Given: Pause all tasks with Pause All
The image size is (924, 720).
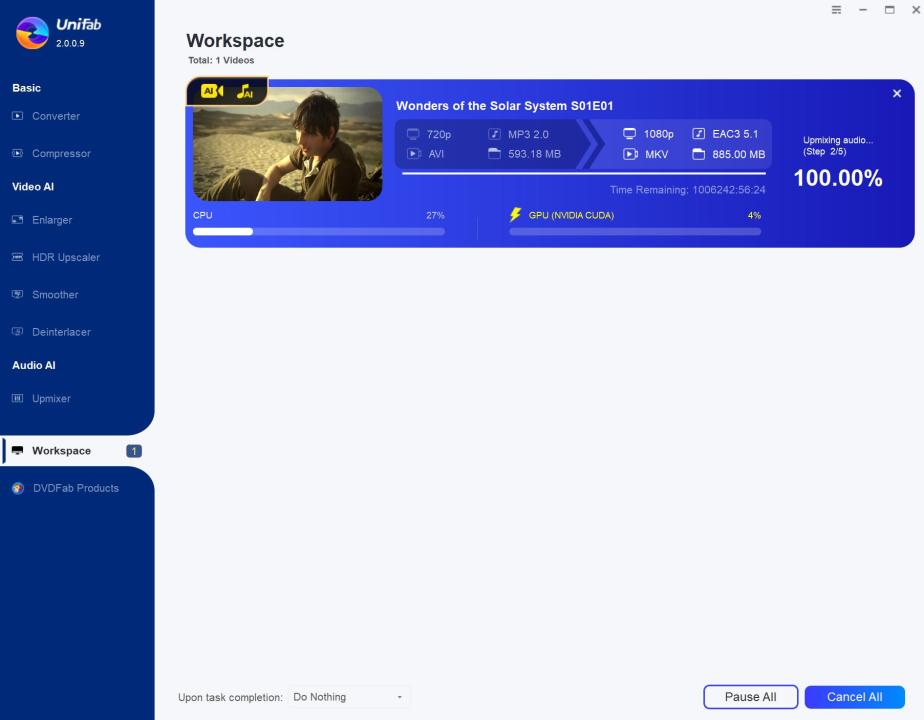Looking at the screenshot, I should (x=751, y=697).
